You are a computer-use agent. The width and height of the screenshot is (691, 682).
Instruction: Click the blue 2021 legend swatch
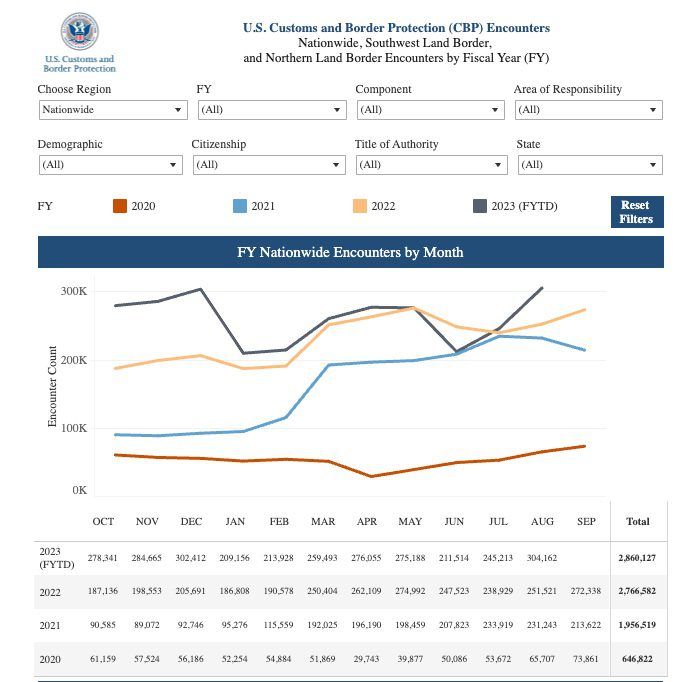(239, 206)
